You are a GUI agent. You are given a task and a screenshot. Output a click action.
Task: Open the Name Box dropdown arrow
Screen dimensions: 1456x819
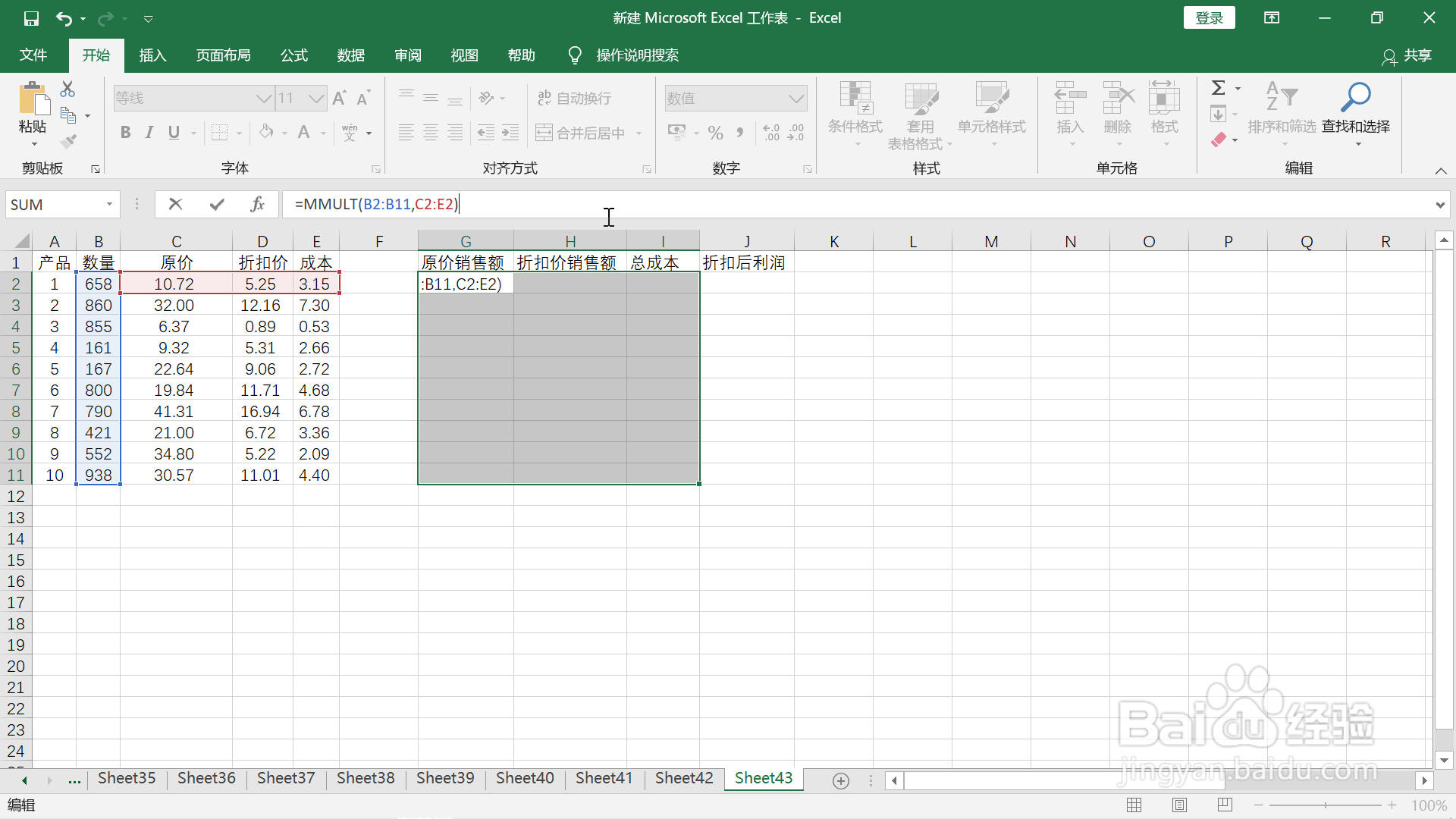pos(109,204)
